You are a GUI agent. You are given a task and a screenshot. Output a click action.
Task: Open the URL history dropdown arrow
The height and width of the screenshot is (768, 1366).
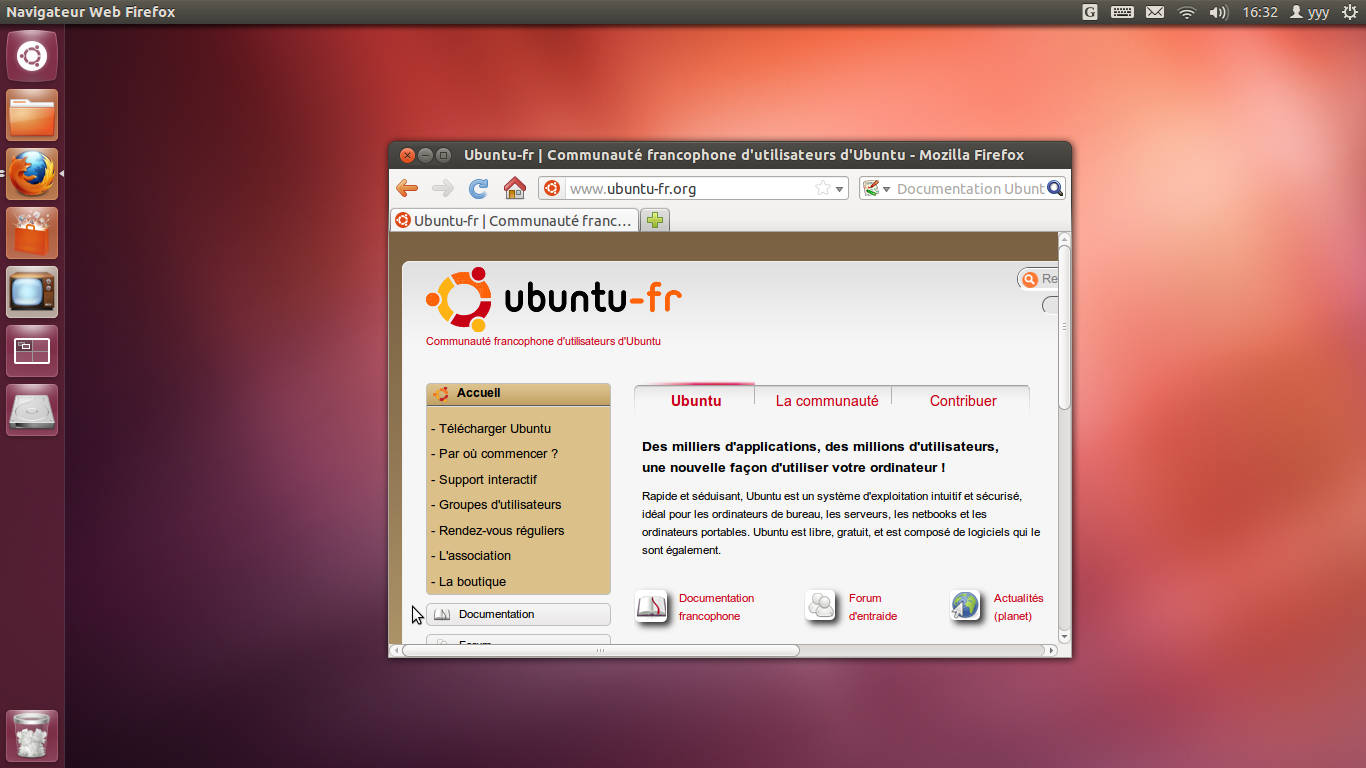tap(840, 189)
